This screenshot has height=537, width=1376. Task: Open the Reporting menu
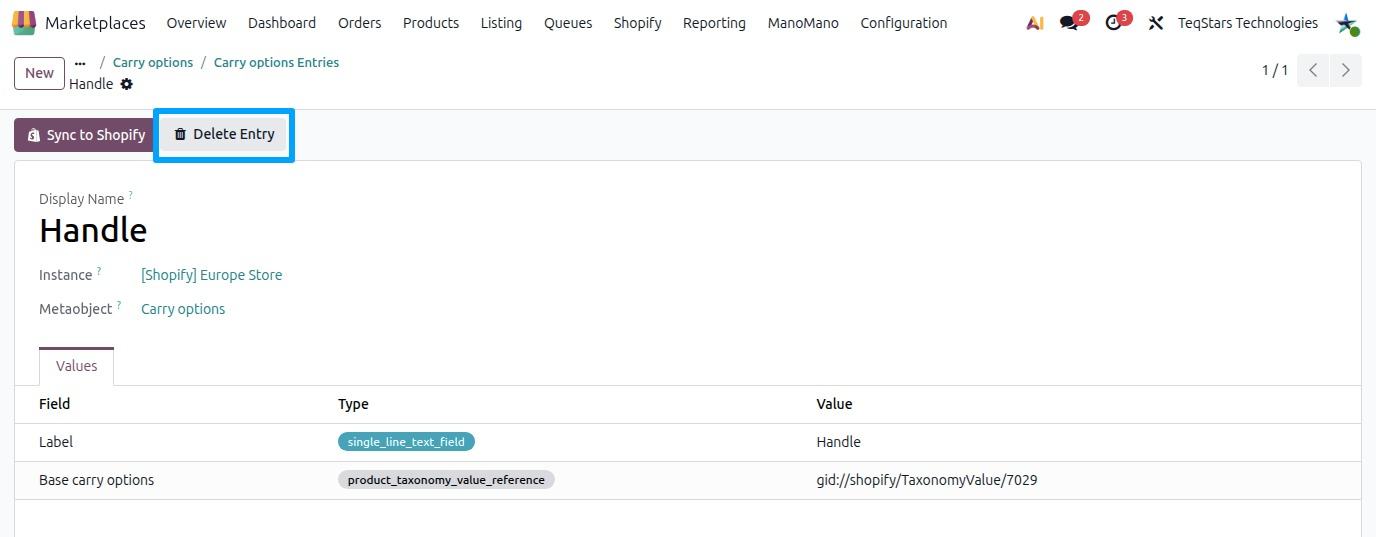tap(714, 23)
